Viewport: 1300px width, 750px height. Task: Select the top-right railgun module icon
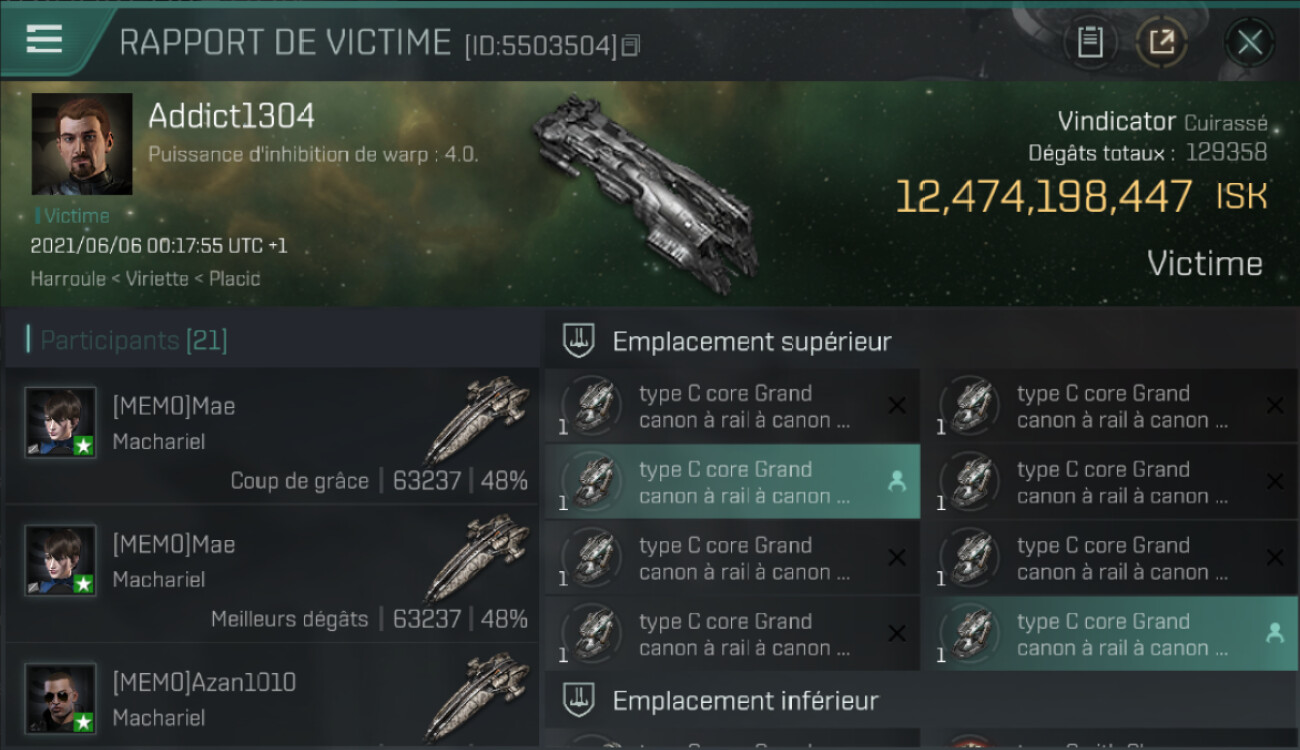(x=970, y=406)
